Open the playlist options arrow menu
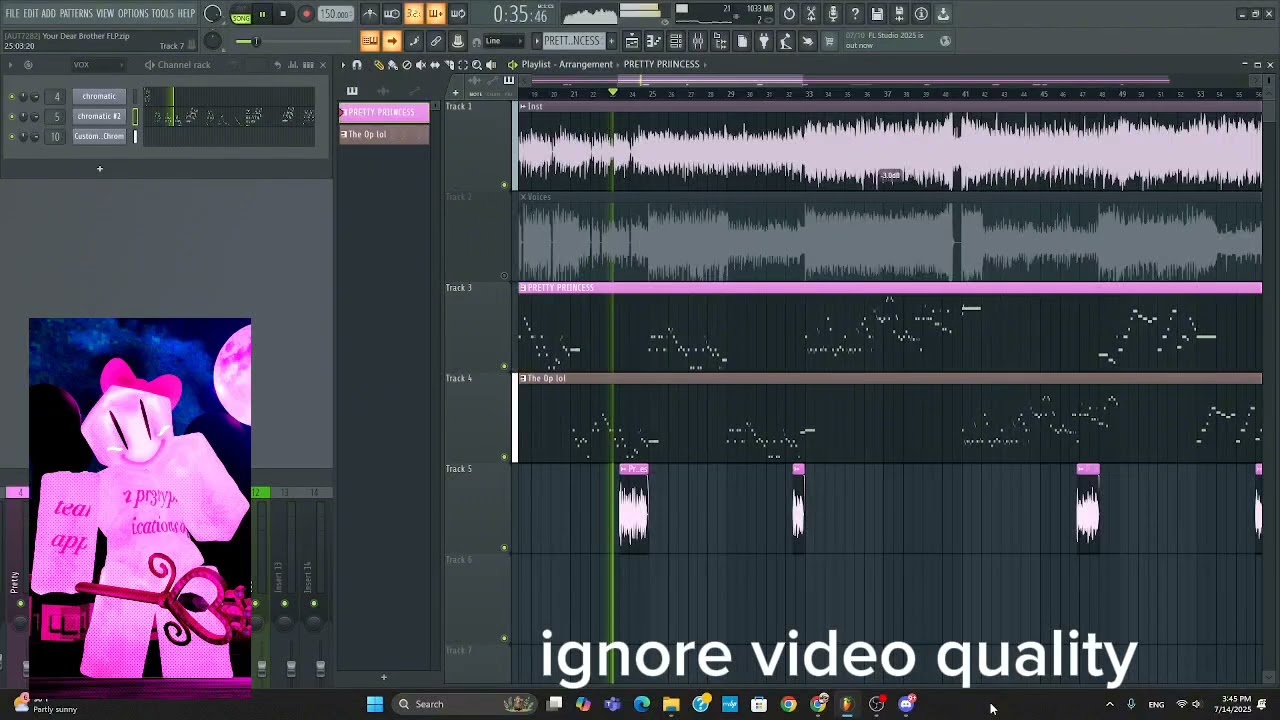This screenshot has width=1280, height=720. [x=343, y=65]
